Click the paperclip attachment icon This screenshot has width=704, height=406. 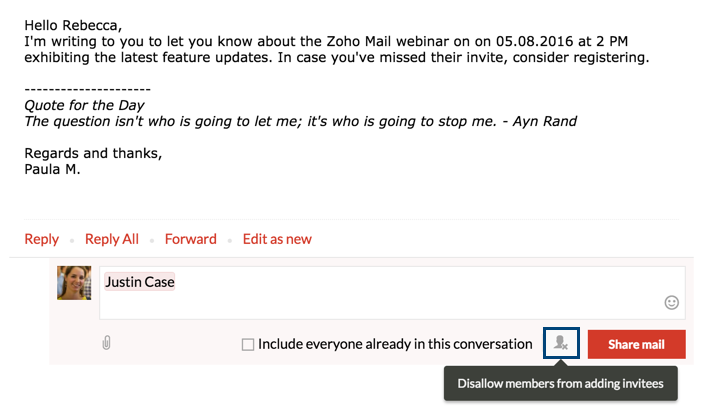[106, 343]
